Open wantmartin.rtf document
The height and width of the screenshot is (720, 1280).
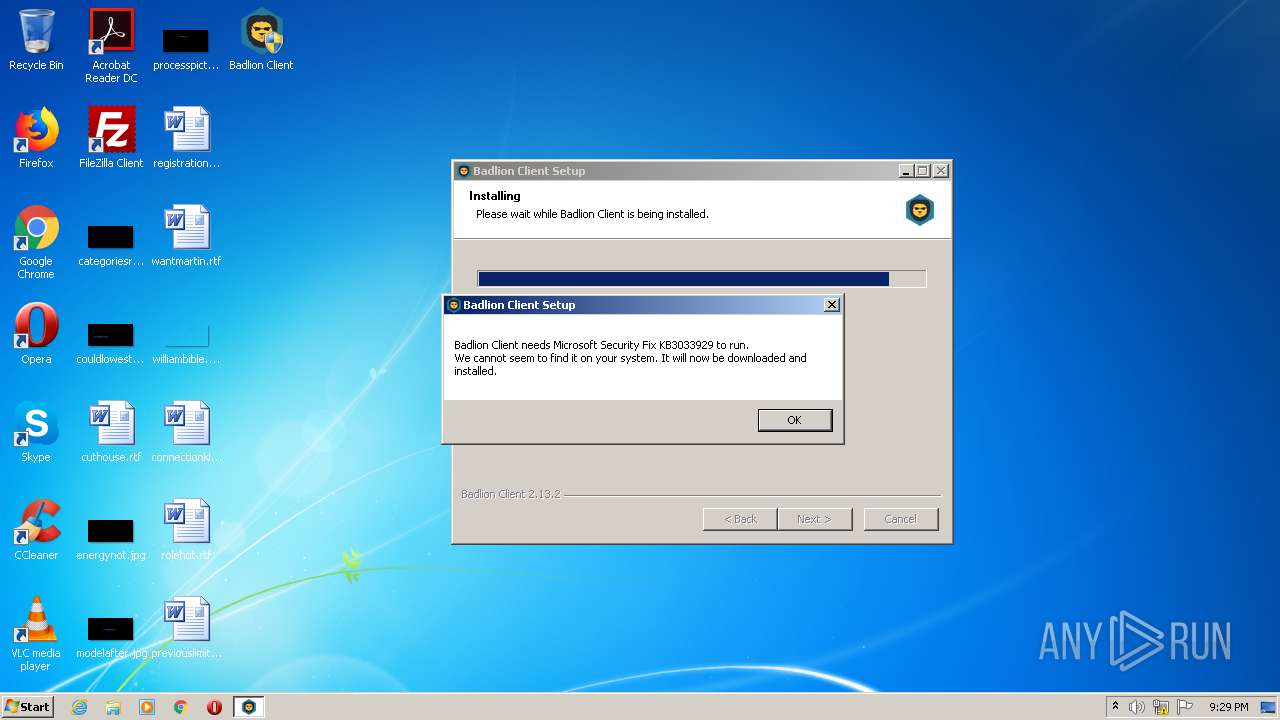pyautogui.click(x=186, y=236)
